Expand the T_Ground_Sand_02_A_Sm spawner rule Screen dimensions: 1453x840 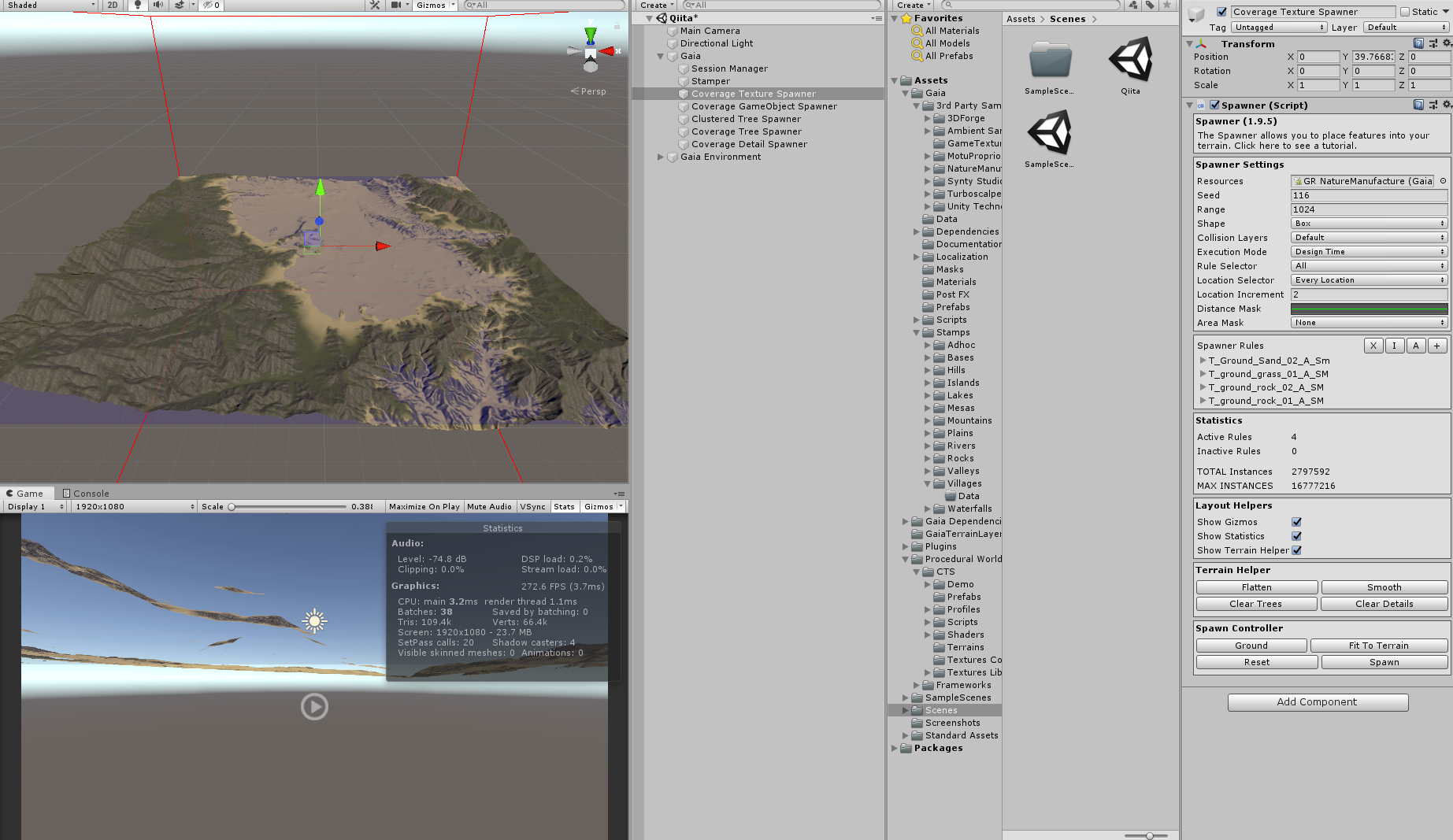click(x=1203, y=361)
